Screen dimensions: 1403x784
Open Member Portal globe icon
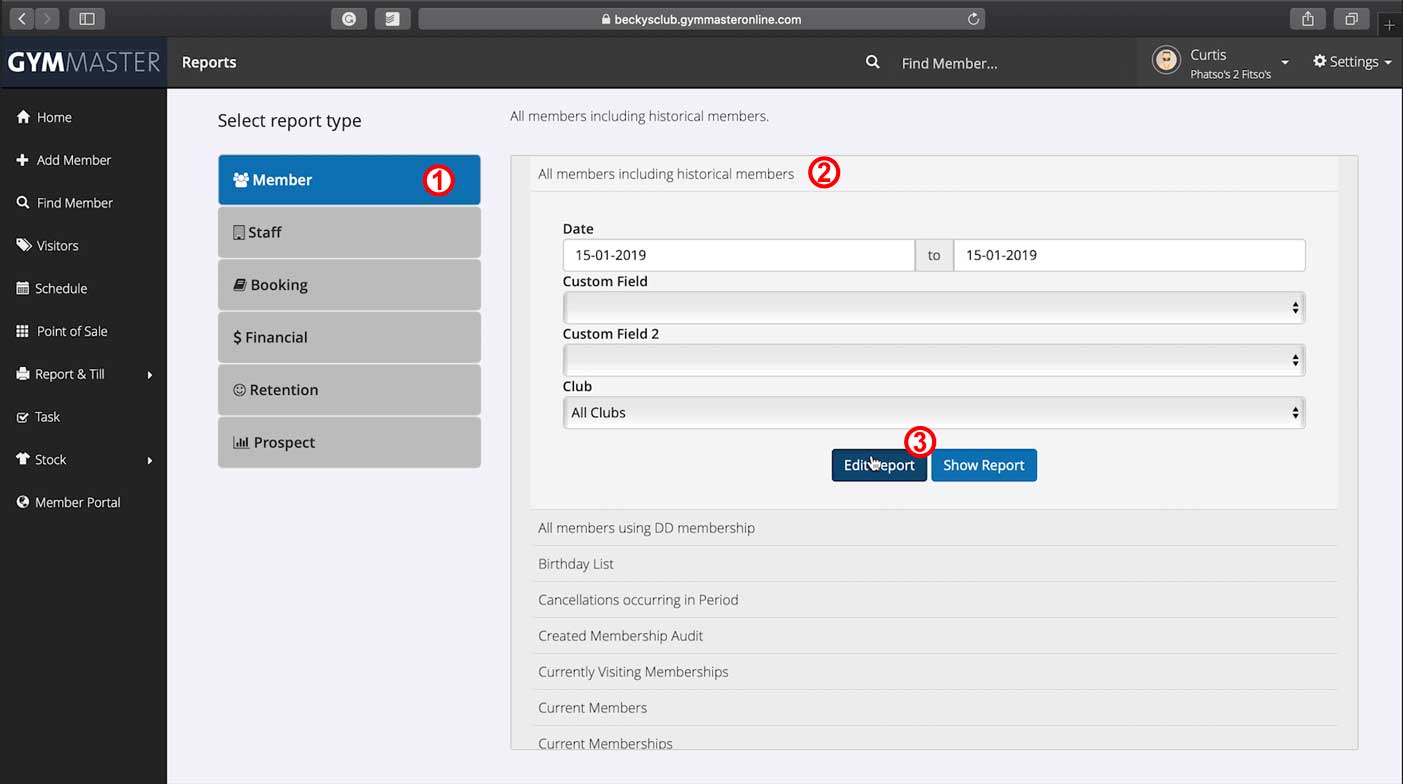coord(22,503)
